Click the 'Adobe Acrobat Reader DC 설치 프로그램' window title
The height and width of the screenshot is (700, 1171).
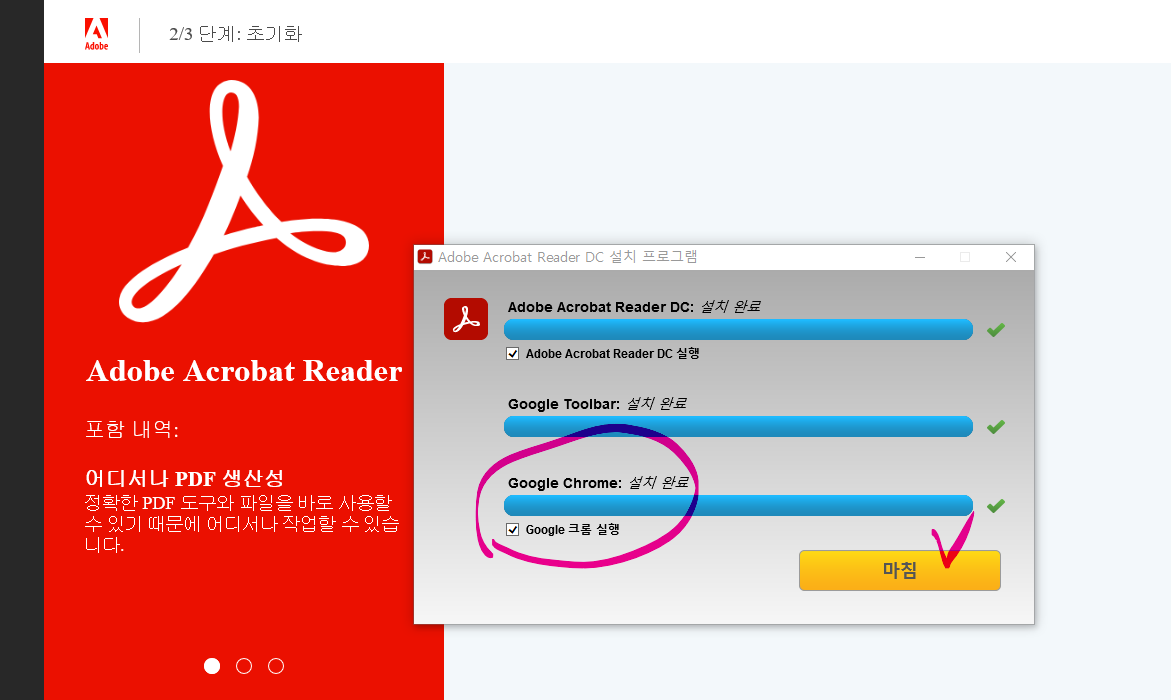(568, 257)
